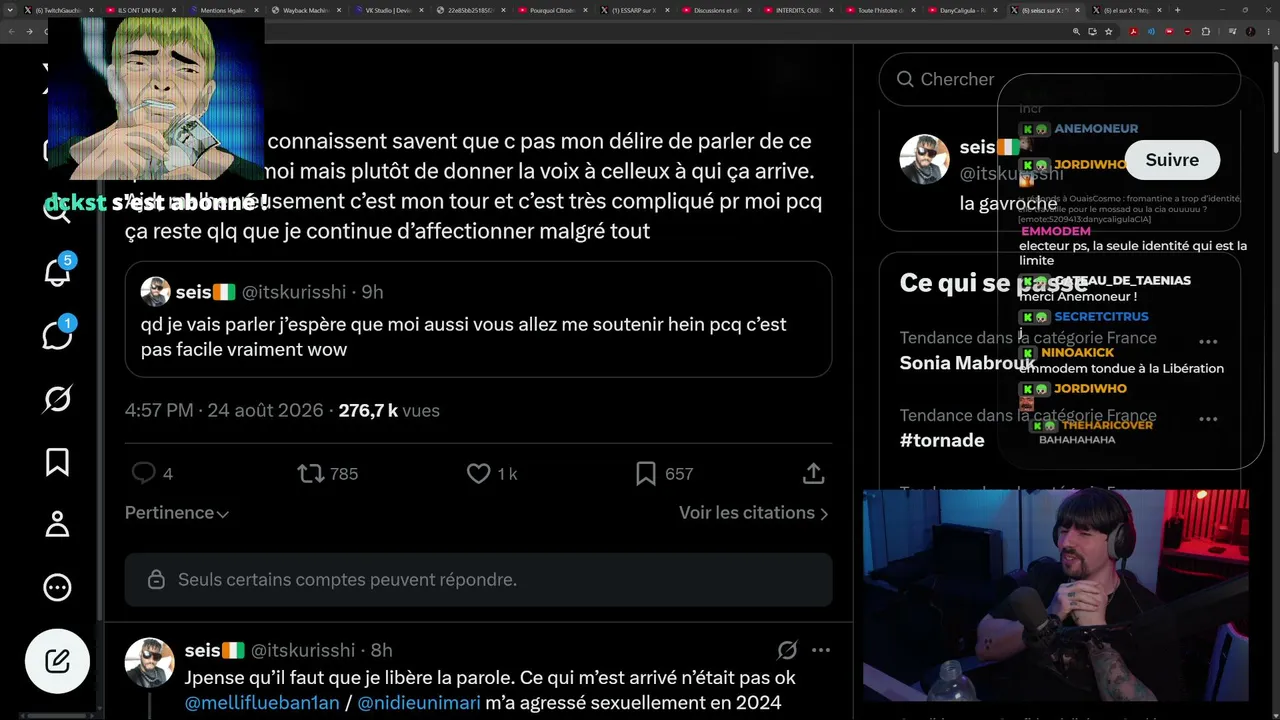1280x720 pixels.
Task: Switch to the TwitchGauchiste browser tab
Action: [x=57, y=10]
